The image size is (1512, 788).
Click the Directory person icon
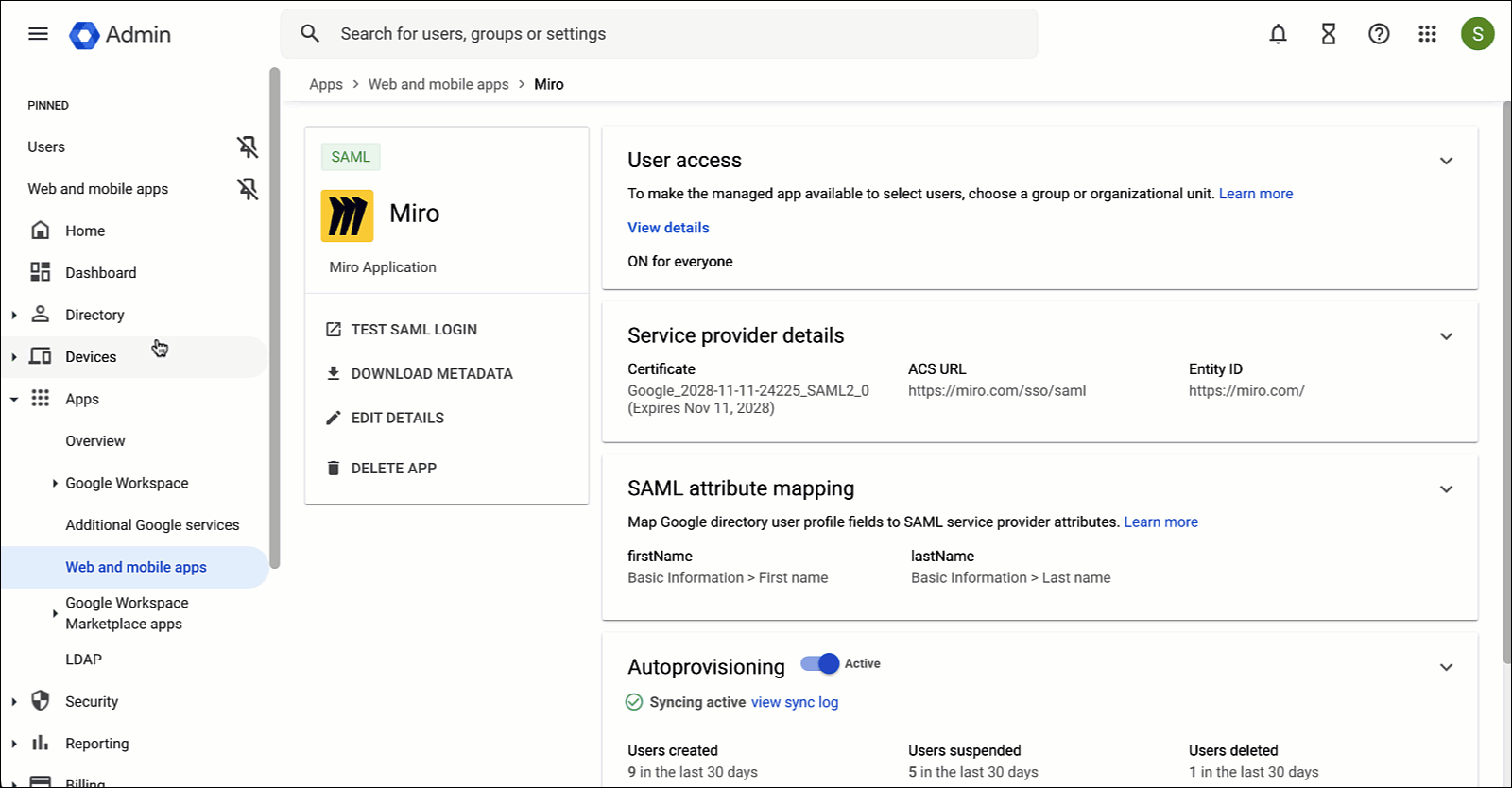coord(41,314)
